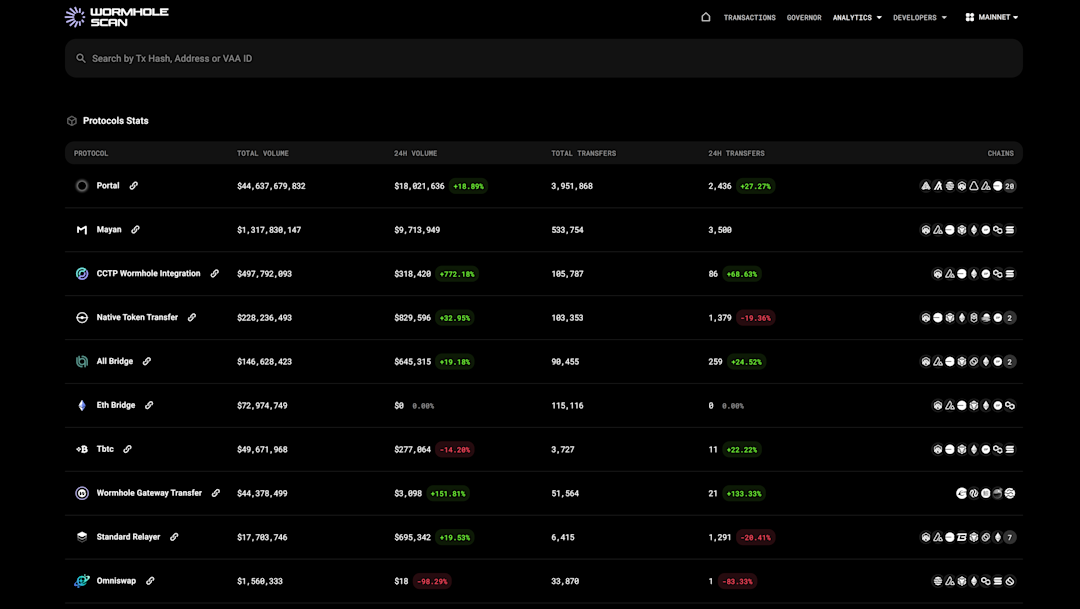The width and height of the screenshot is (1080, 609).
Task: Click the Protocols Stats cube icon
Action: pos(72,121)
